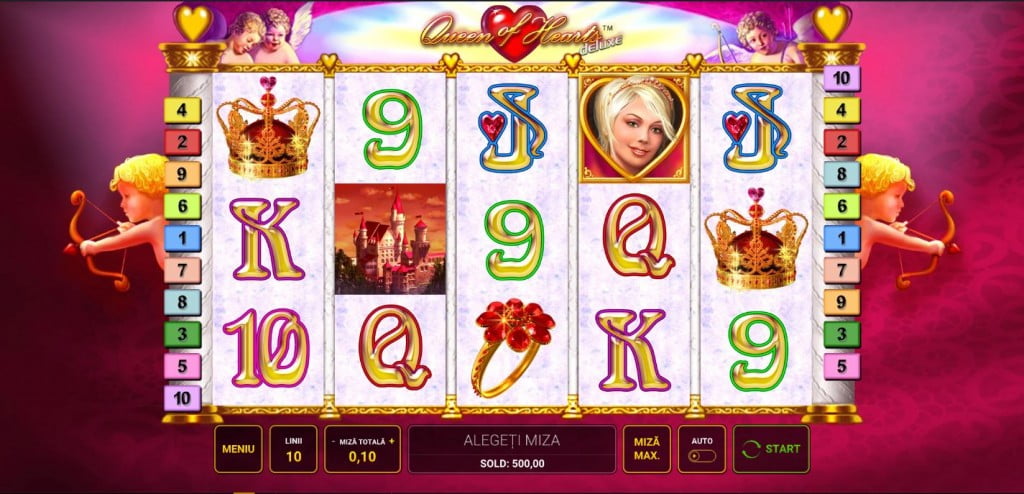
Task: Select payline 4 marker on left
Action: pyautogui.click(x=182, y=110)
